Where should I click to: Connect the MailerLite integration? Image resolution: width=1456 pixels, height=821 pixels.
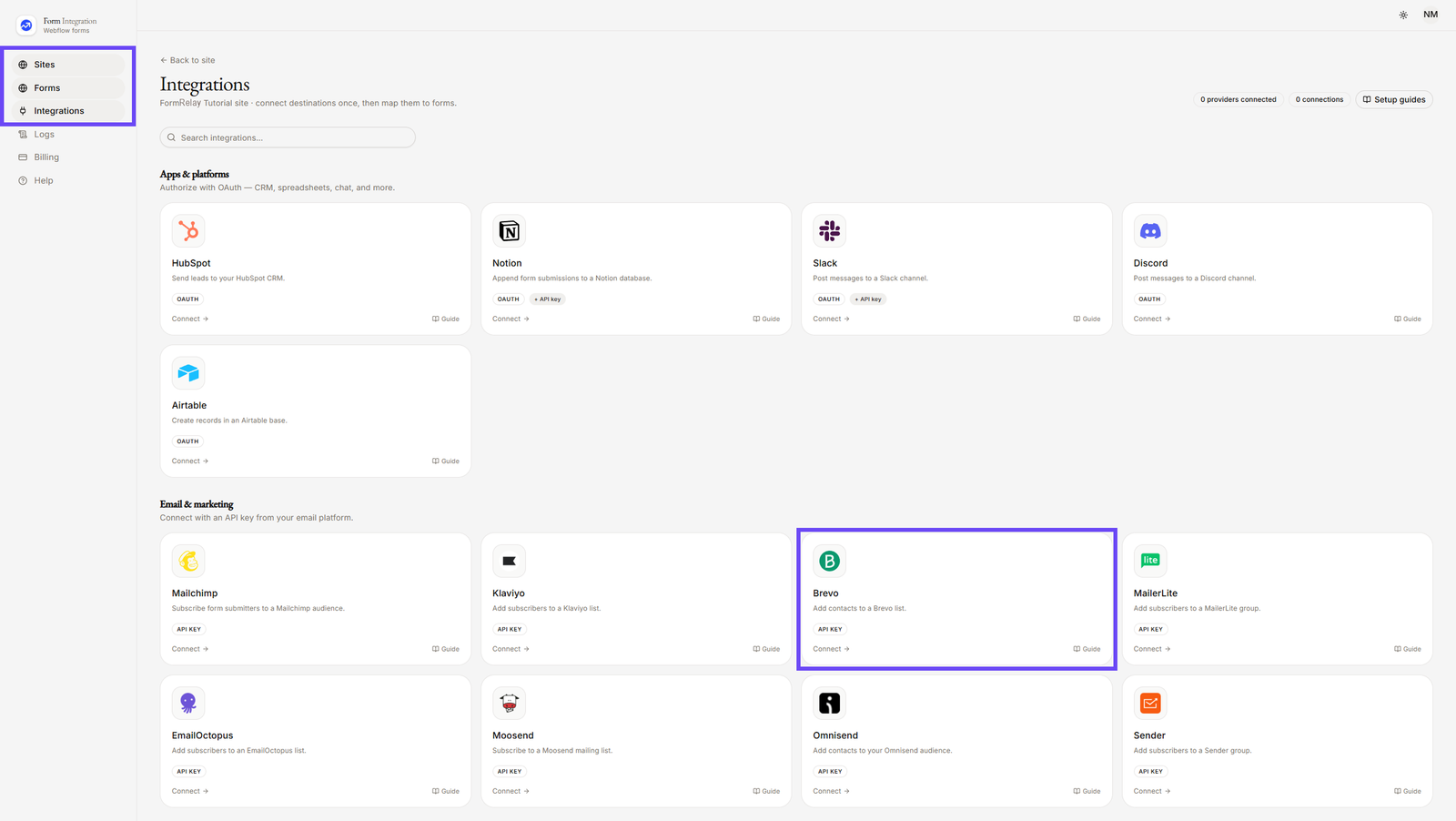1152,649
